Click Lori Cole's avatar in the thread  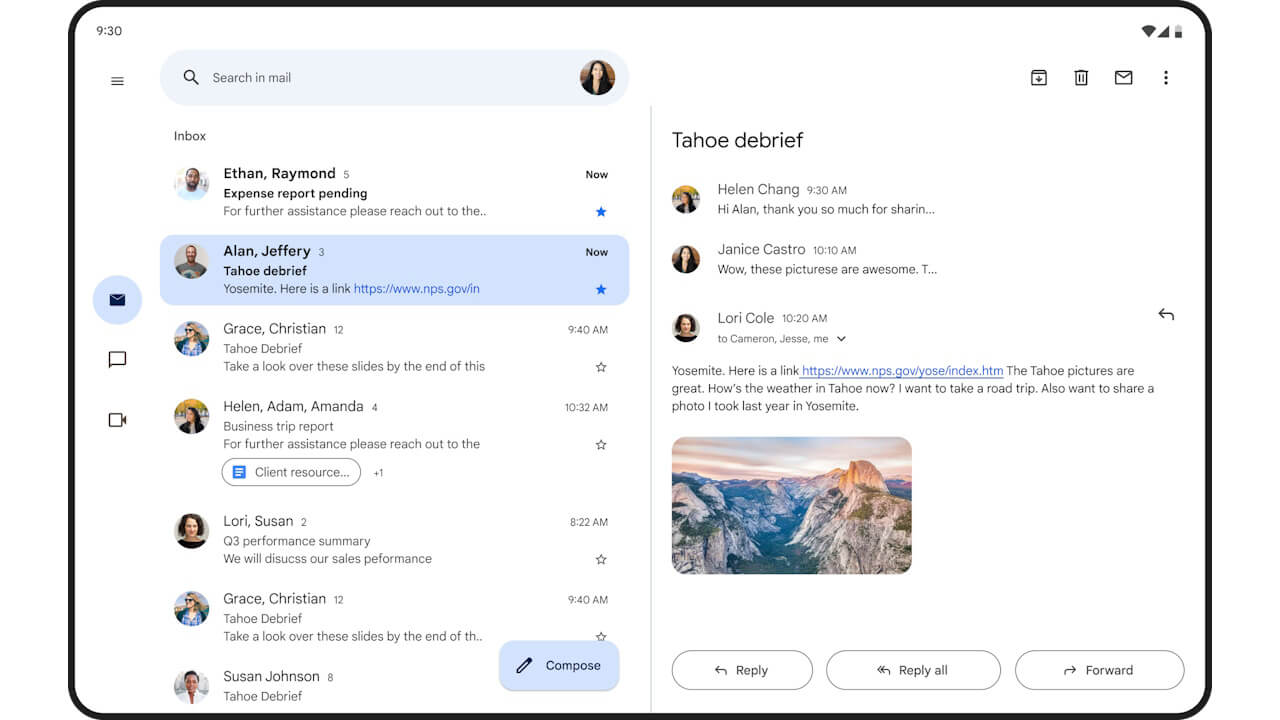pyautogui.click(x=686, y=328)
